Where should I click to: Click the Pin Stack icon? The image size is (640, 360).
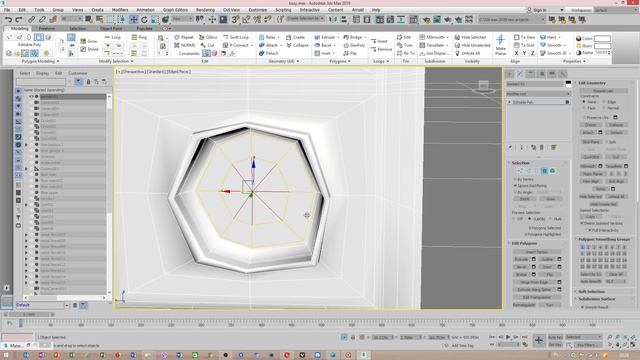pos(510,147)
